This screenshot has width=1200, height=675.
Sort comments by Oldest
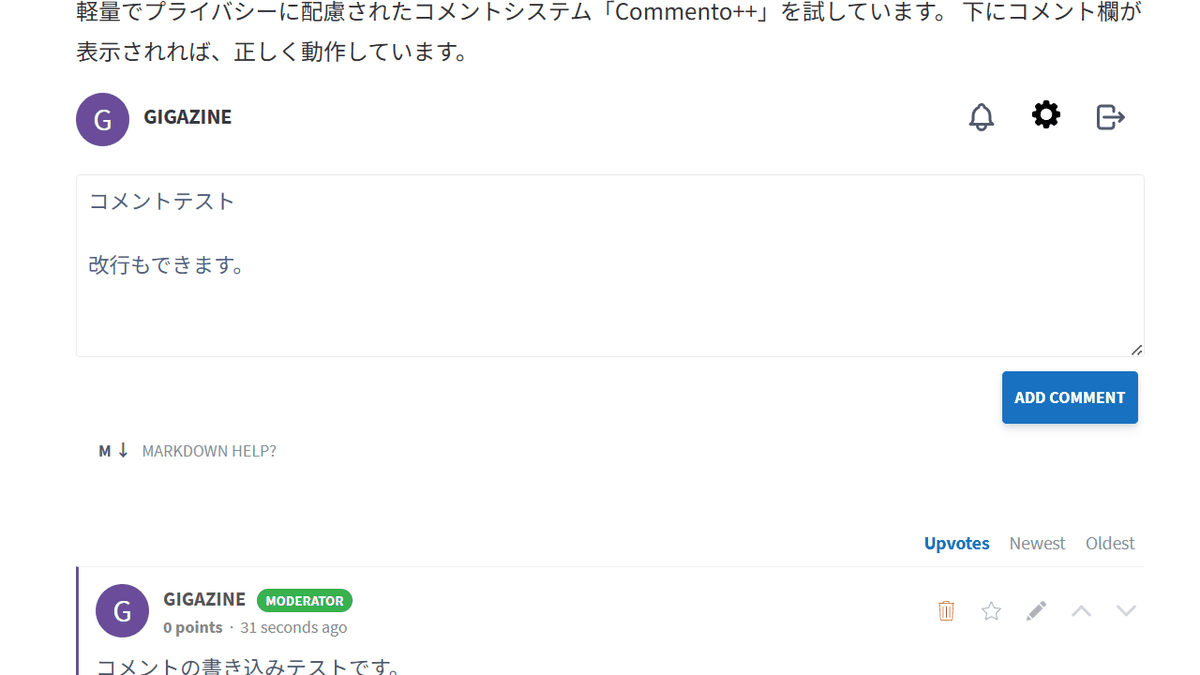click(1110, 543)
